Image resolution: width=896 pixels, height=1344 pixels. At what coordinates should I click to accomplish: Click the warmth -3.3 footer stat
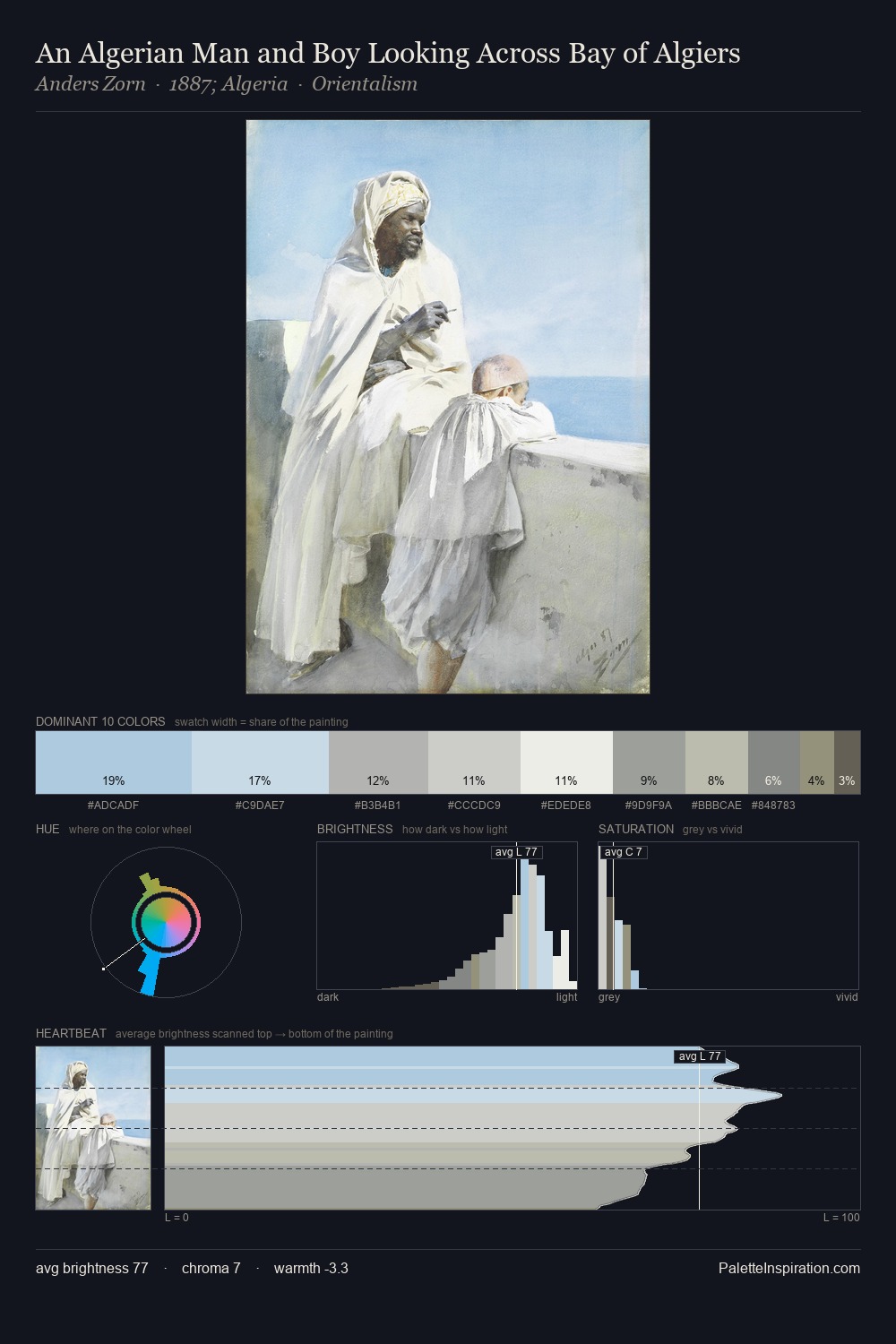[311, 1269]
